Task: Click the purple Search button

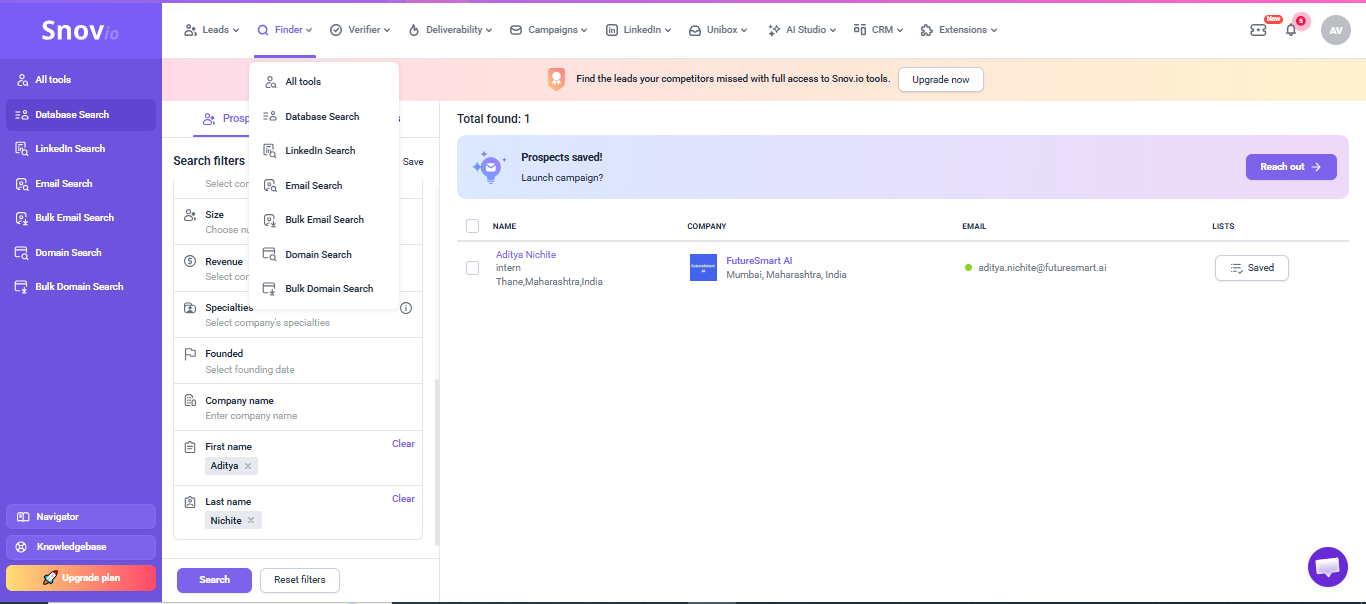Action: tap(214, 580)
